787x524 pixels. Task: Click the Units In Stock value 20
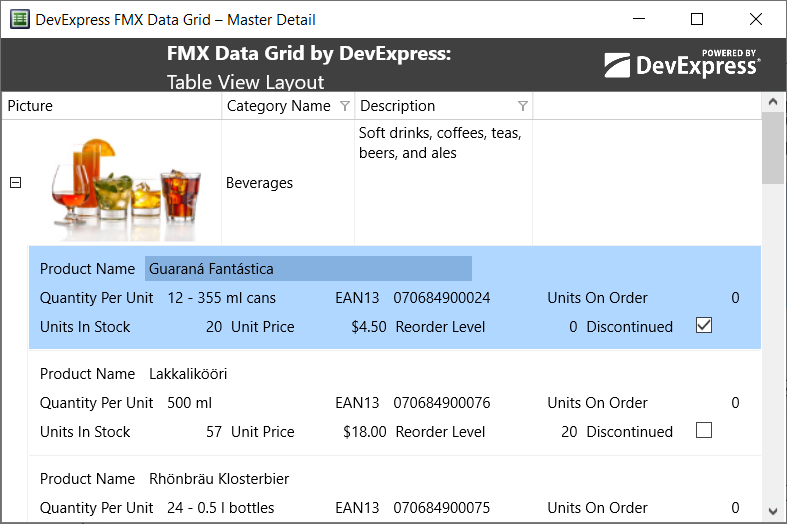pyautogui.click(x=214, y=327)
